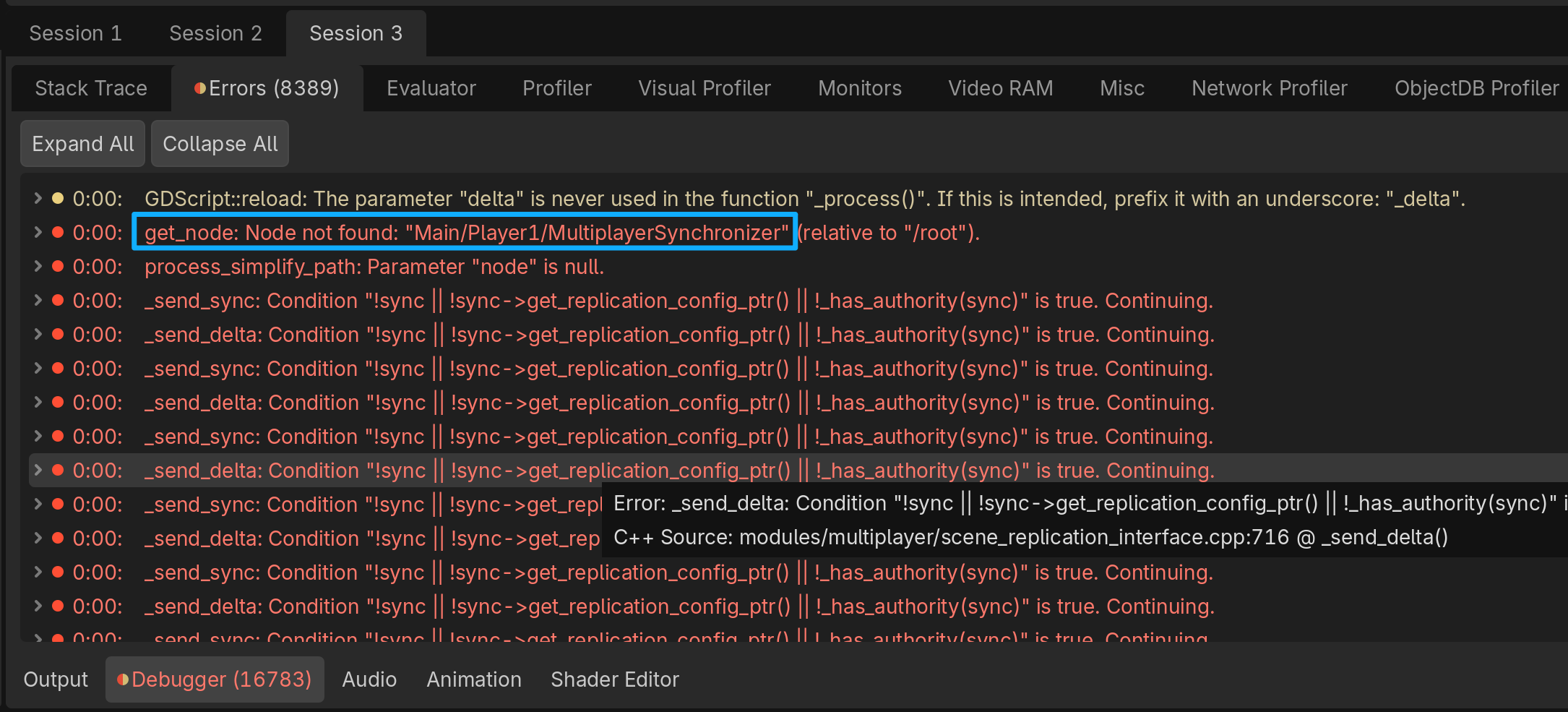Viewport: 1568px width, 712px height.
Task: Switch to the Session 2 tab
Action: pos(215,33)
